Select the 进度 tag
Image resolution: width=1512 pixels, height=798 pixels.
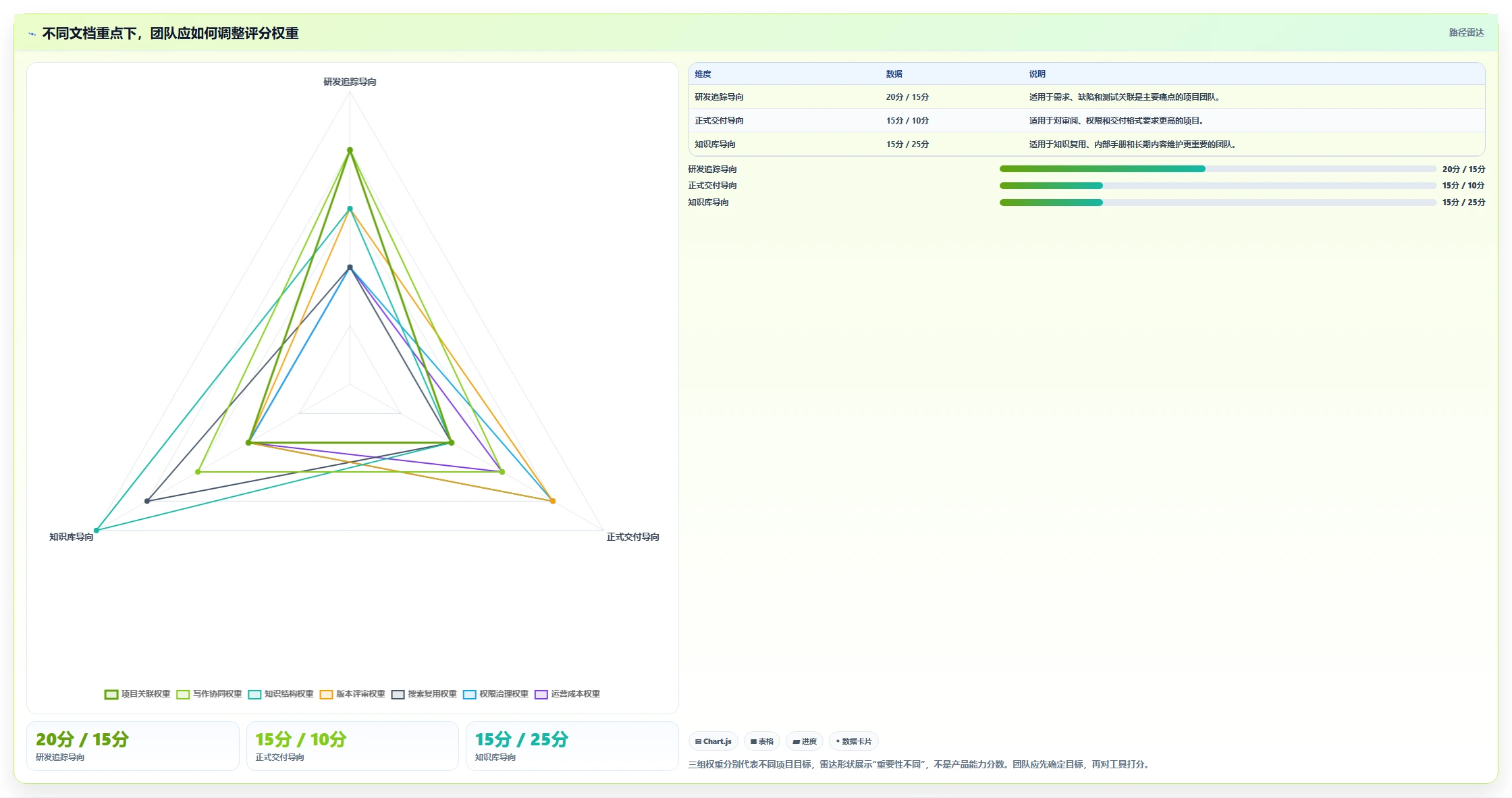(805, 741)
